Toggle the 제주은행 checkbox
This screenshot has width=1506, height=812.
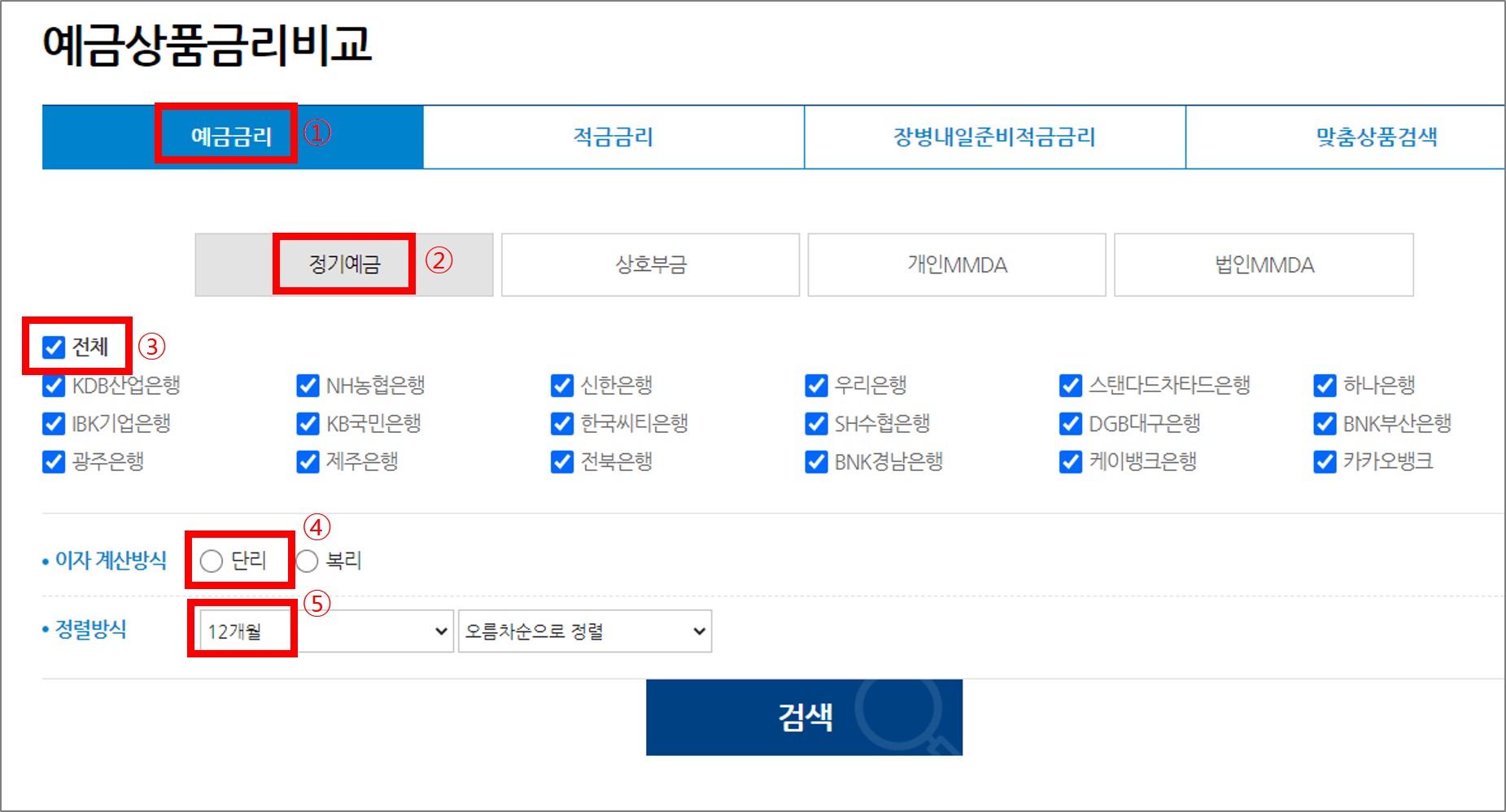click(x=308, y=462)
